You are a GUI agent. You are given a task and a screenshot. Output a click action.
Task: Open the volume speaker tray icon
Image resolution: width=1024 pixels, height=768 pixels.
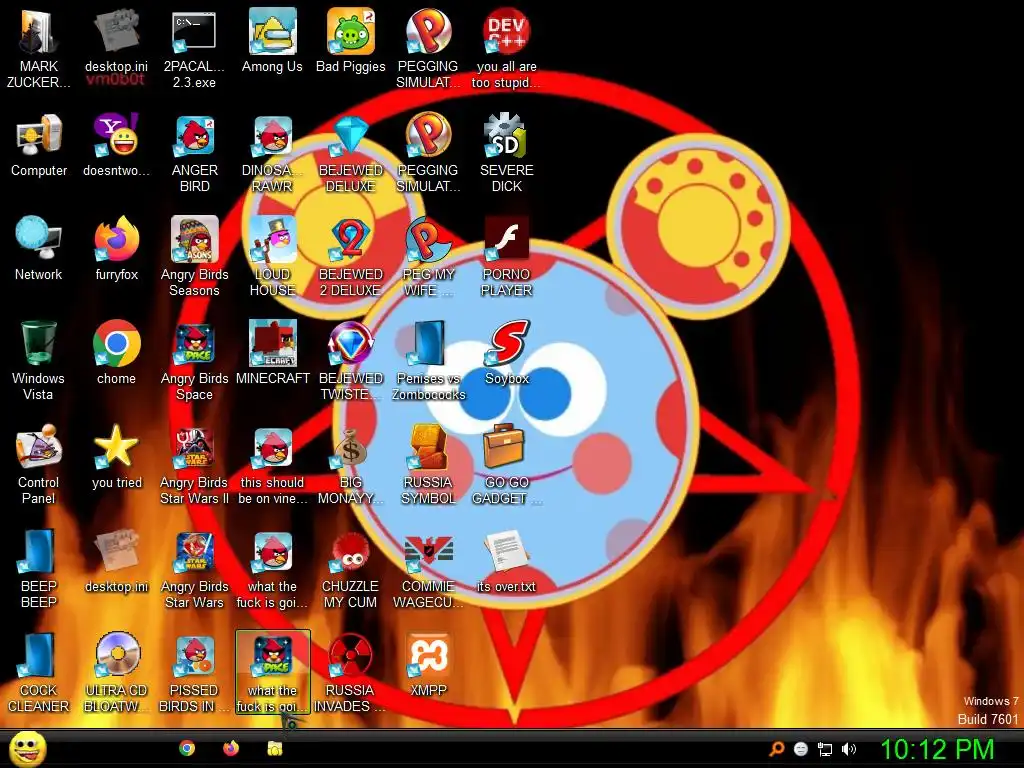(849, 749)
